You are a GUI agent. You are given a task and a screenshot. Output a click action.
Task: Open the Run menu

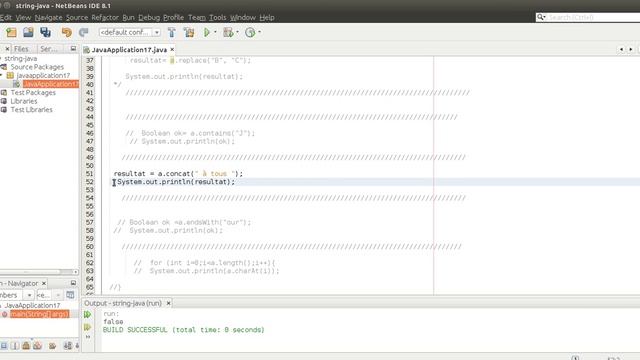coord(129,17)
